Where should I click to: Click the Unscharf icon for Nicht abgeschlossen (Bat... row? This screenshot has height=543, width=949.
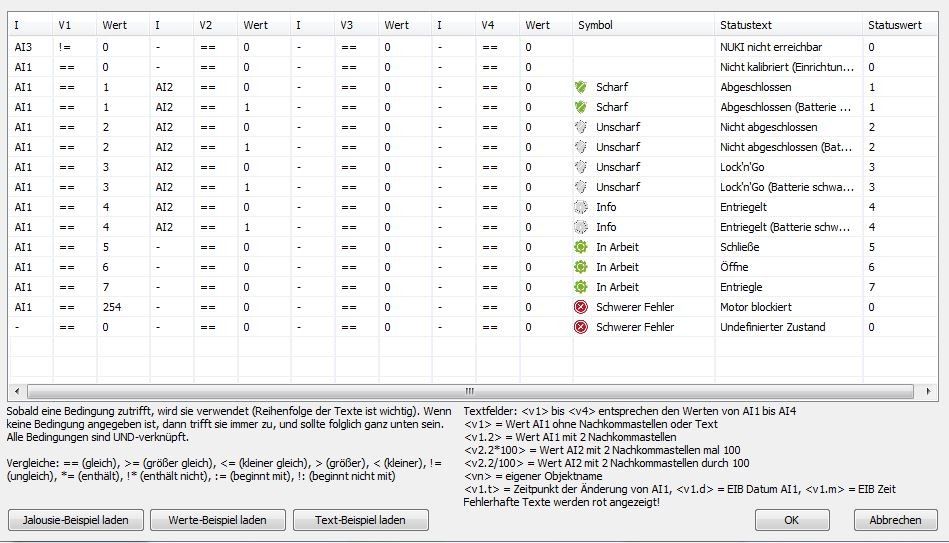tap(580, 147)
